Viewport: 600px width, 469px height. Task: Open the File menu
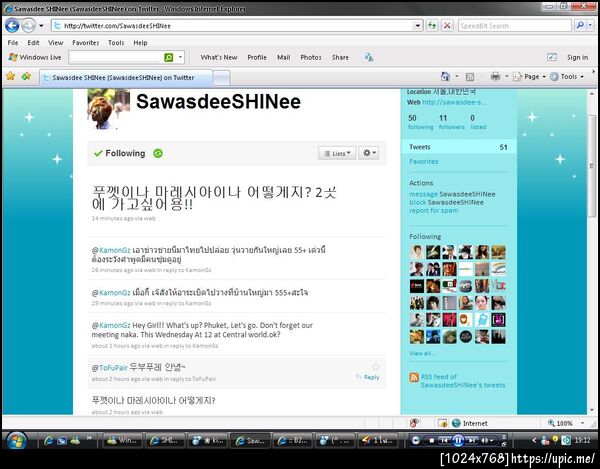click(x=13, y=42)
